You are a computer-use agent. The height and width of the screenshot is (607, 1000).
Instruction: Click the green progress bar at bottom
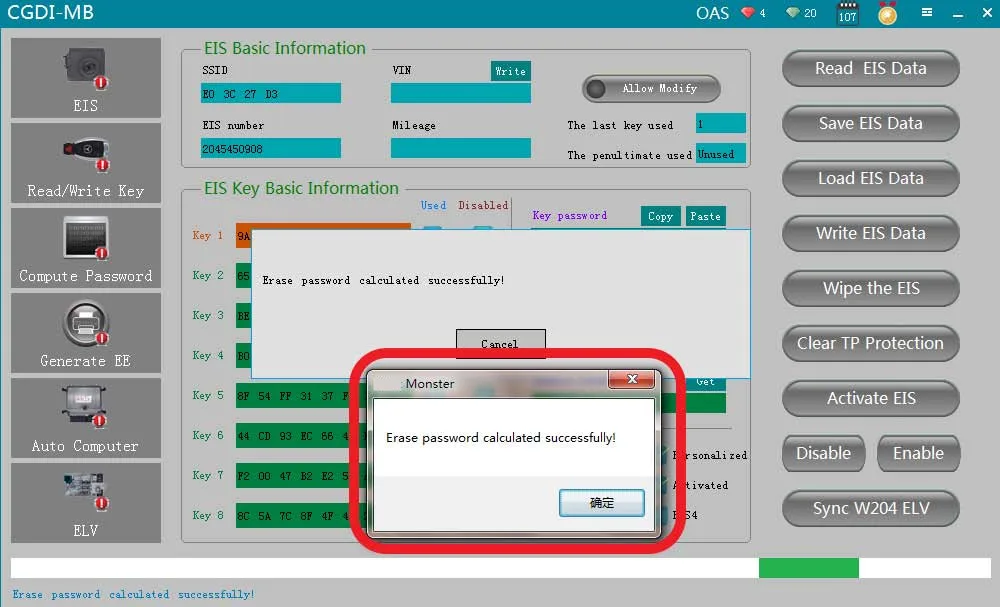809,567
